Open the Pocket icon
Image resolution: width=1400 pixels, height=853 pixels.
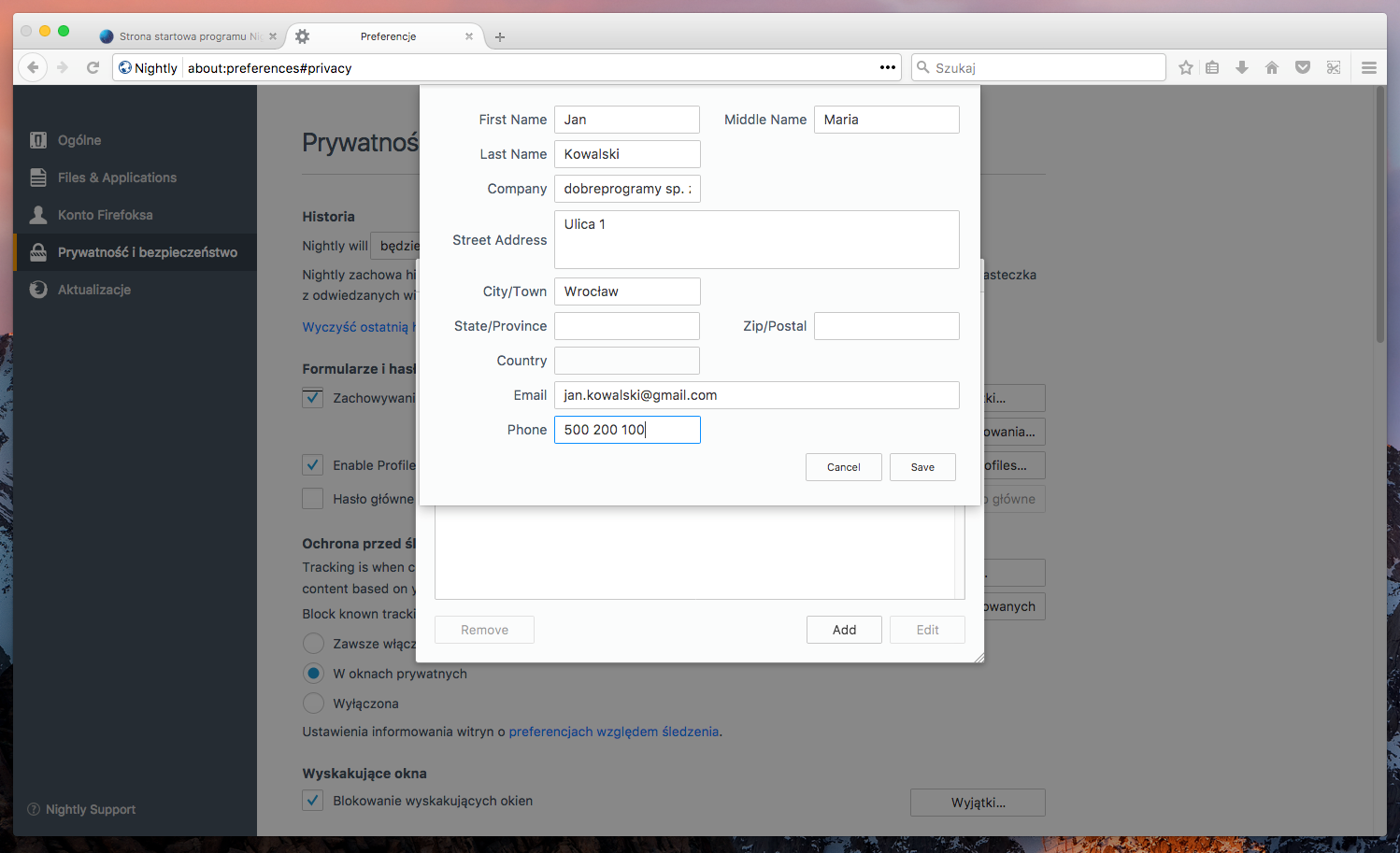[1303, 67]
